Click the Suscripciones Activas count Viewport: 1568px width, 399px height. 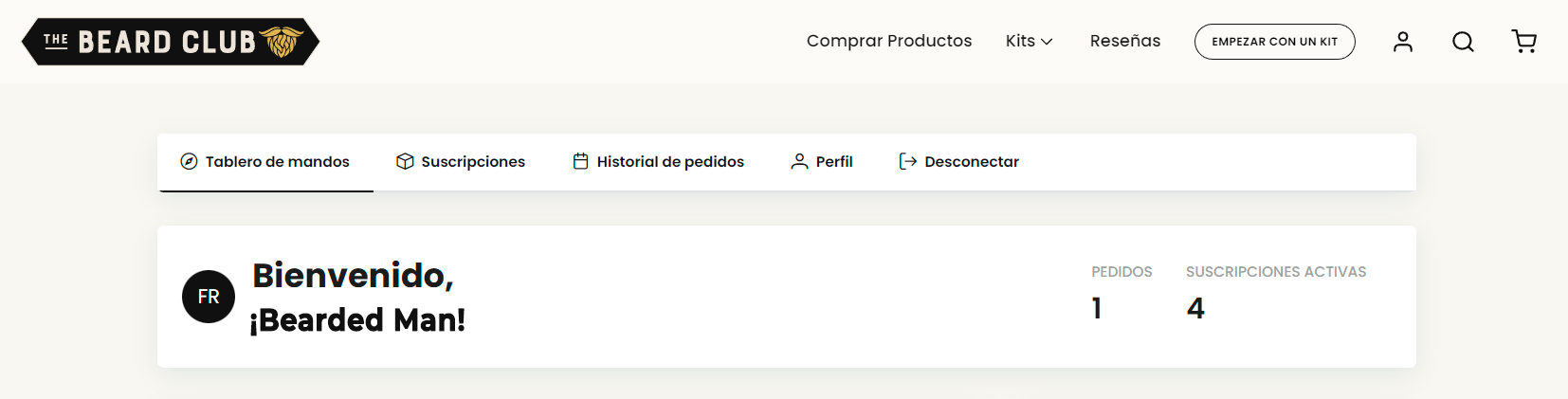(x=1195, y=308)
